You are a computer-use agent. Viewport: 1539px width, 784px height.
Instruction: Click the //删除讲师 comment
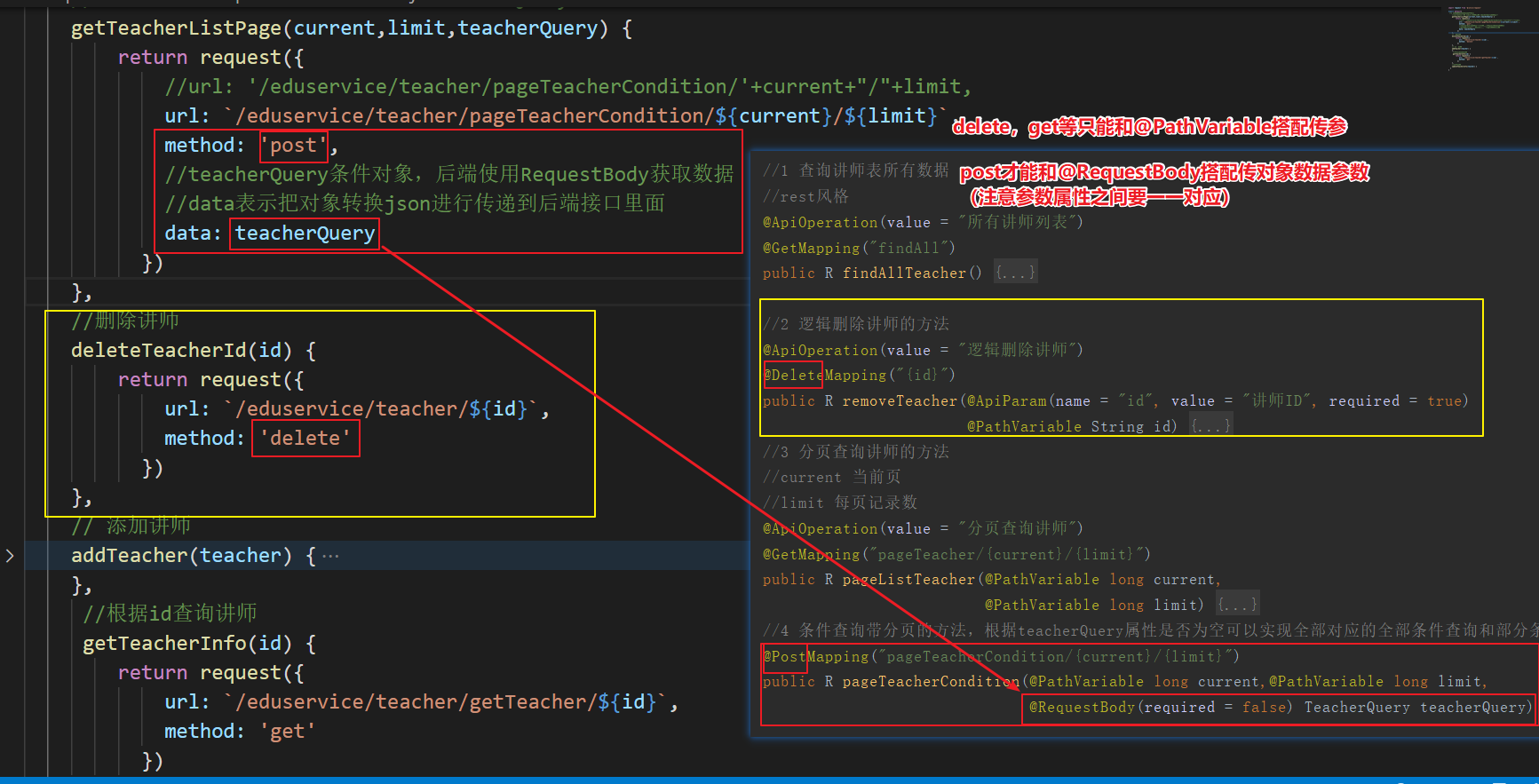[x=125, y=321]
